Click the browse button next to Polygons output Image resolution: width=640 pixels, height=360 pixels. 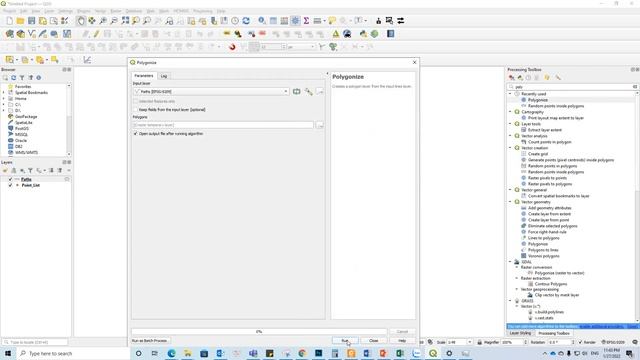tap(320, 125)
